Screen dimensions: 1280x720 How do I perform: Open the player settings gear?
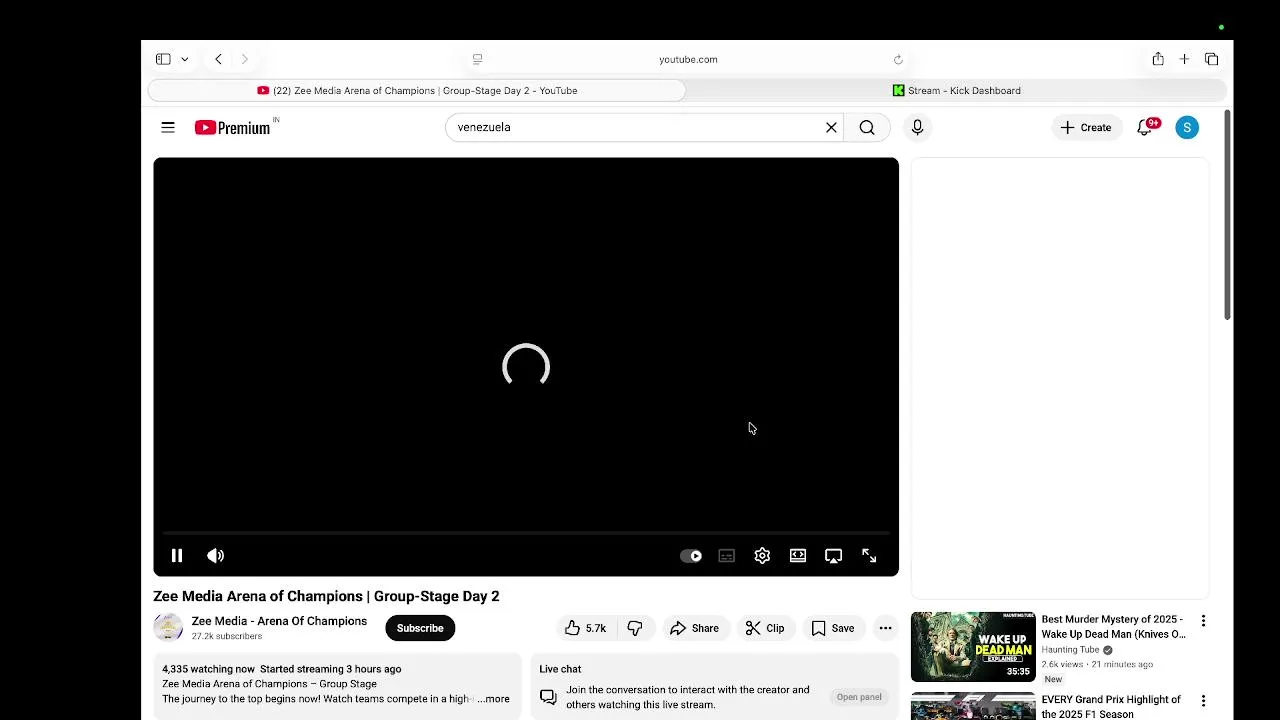762,556
